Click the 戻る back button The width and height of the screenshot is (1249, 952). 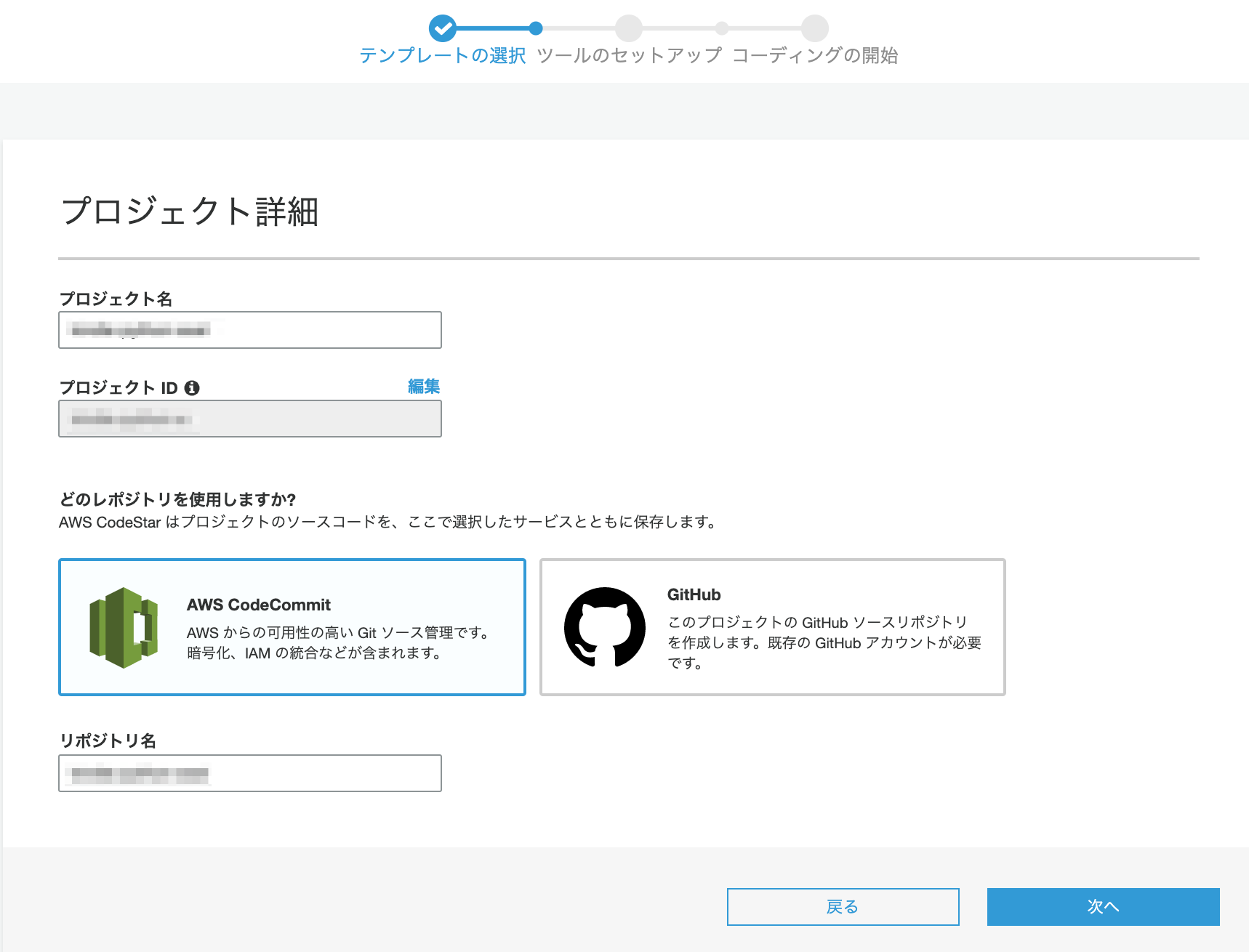(843, 907)
